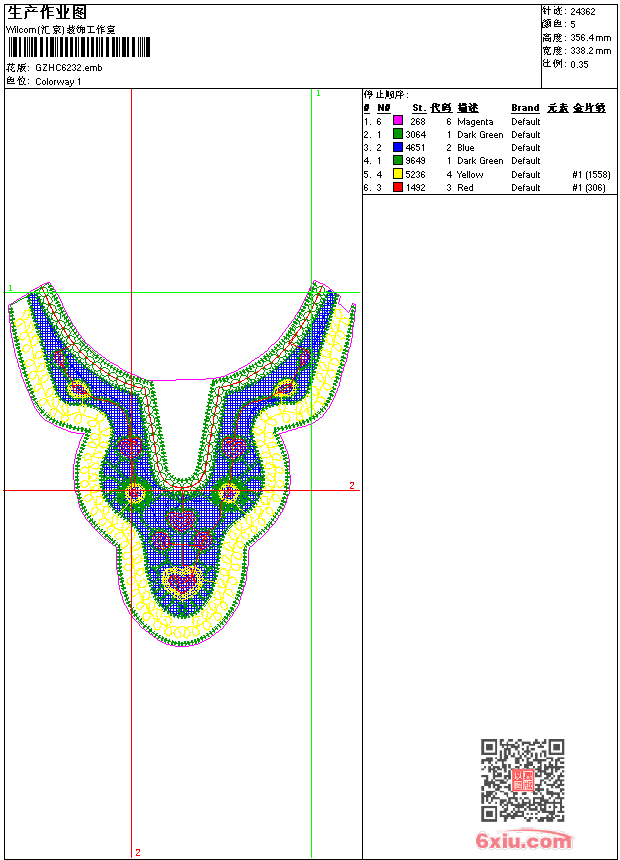Click the QR code image
The height and width of the screenshot is (860, 620).
click(x=522, y=780)
